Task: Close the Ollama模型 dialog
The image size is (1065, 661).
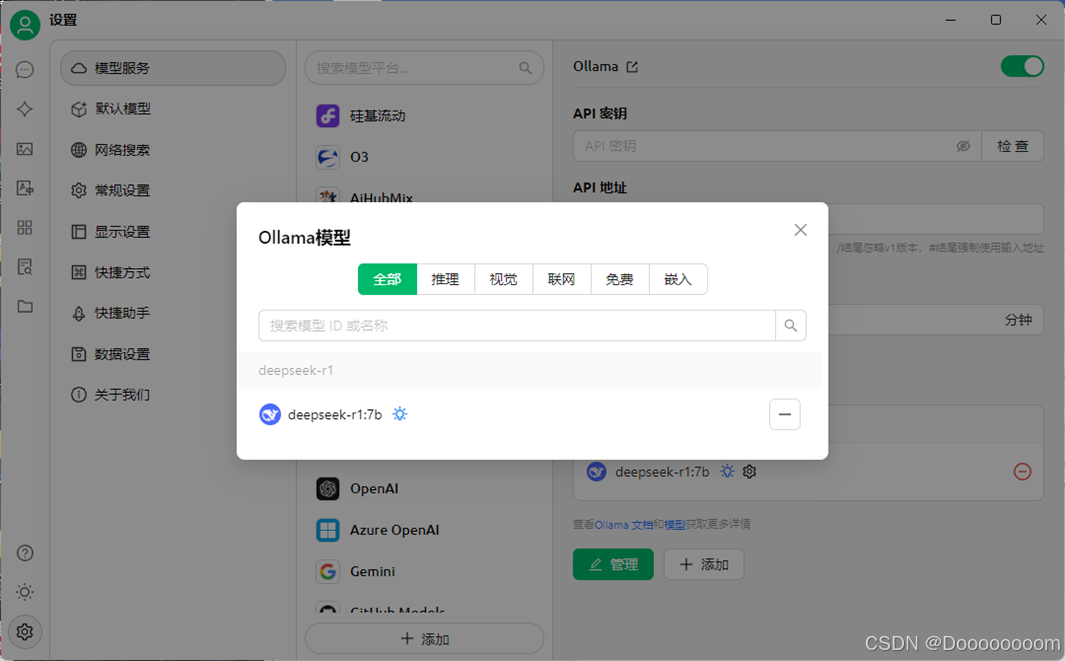Action: pos(800,230)
